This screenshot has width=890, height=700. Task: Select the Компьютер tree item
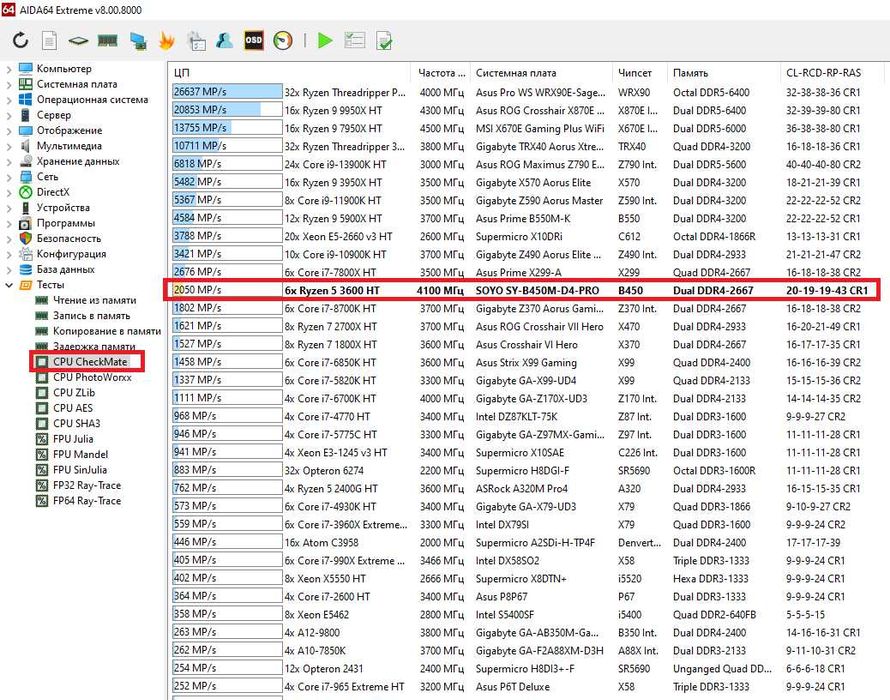tap(64, 69)
